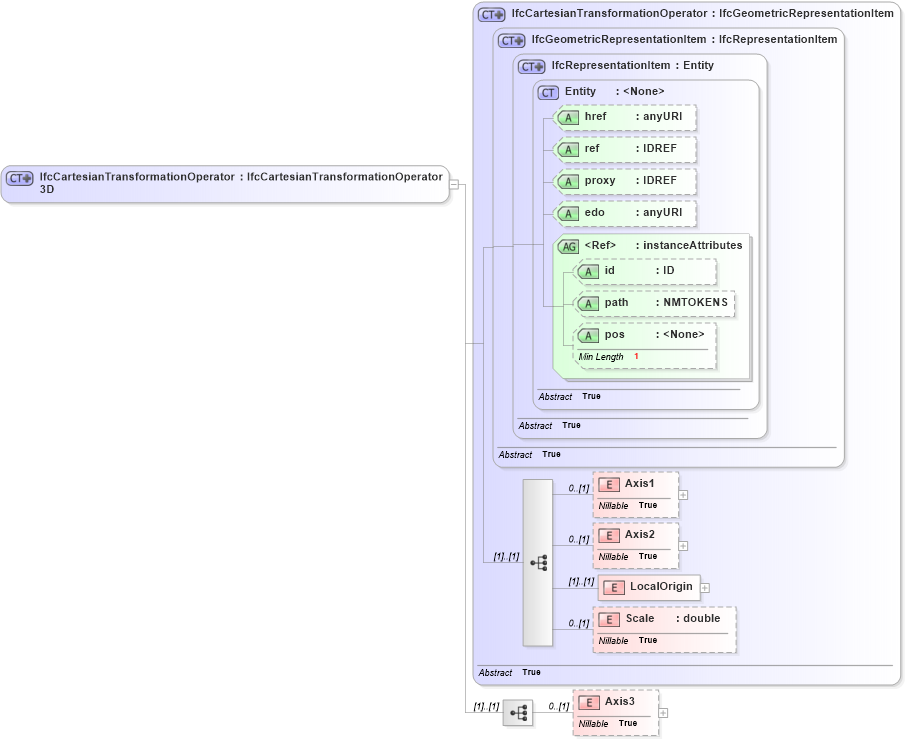Screen dimensions: 905x740
Task: Expand the LocalOrigin element
Action: pyautogui.click(x=705, y=588)
